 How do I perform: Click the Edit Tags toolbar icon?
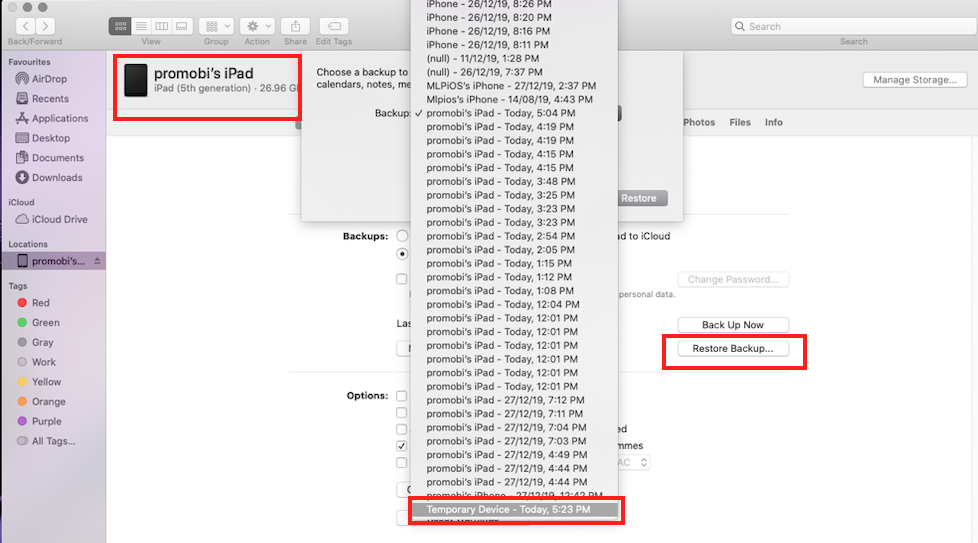click(x=334, y=26)
